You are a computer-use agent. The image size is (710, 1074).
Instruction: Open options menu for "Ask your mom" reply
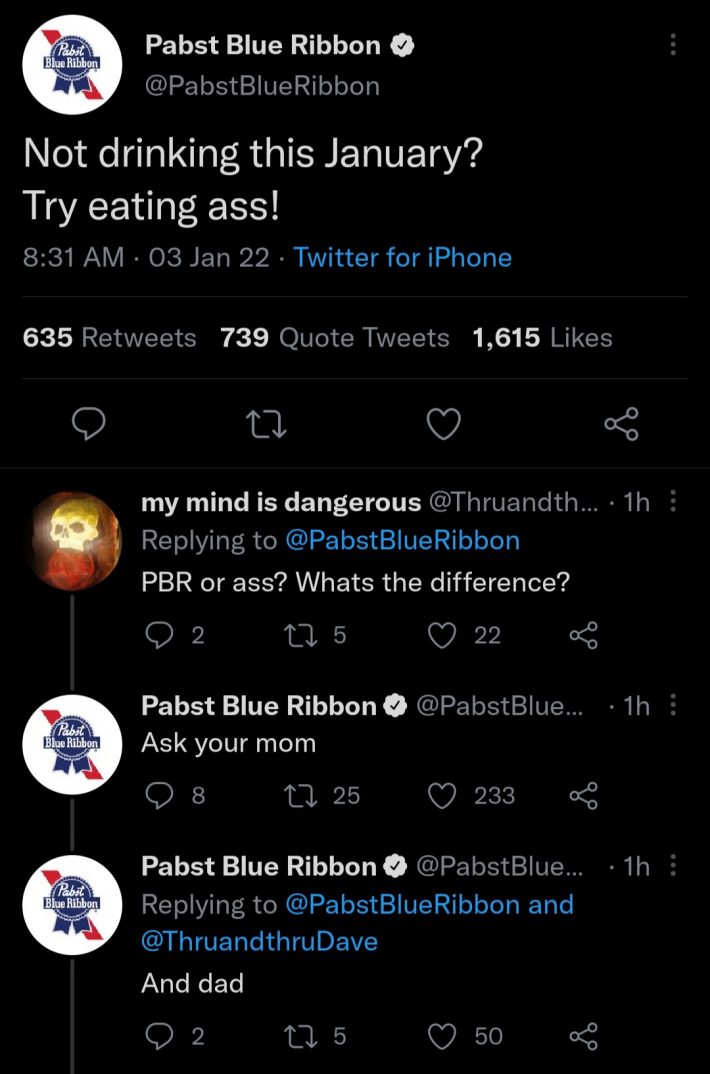click(673, 706)
